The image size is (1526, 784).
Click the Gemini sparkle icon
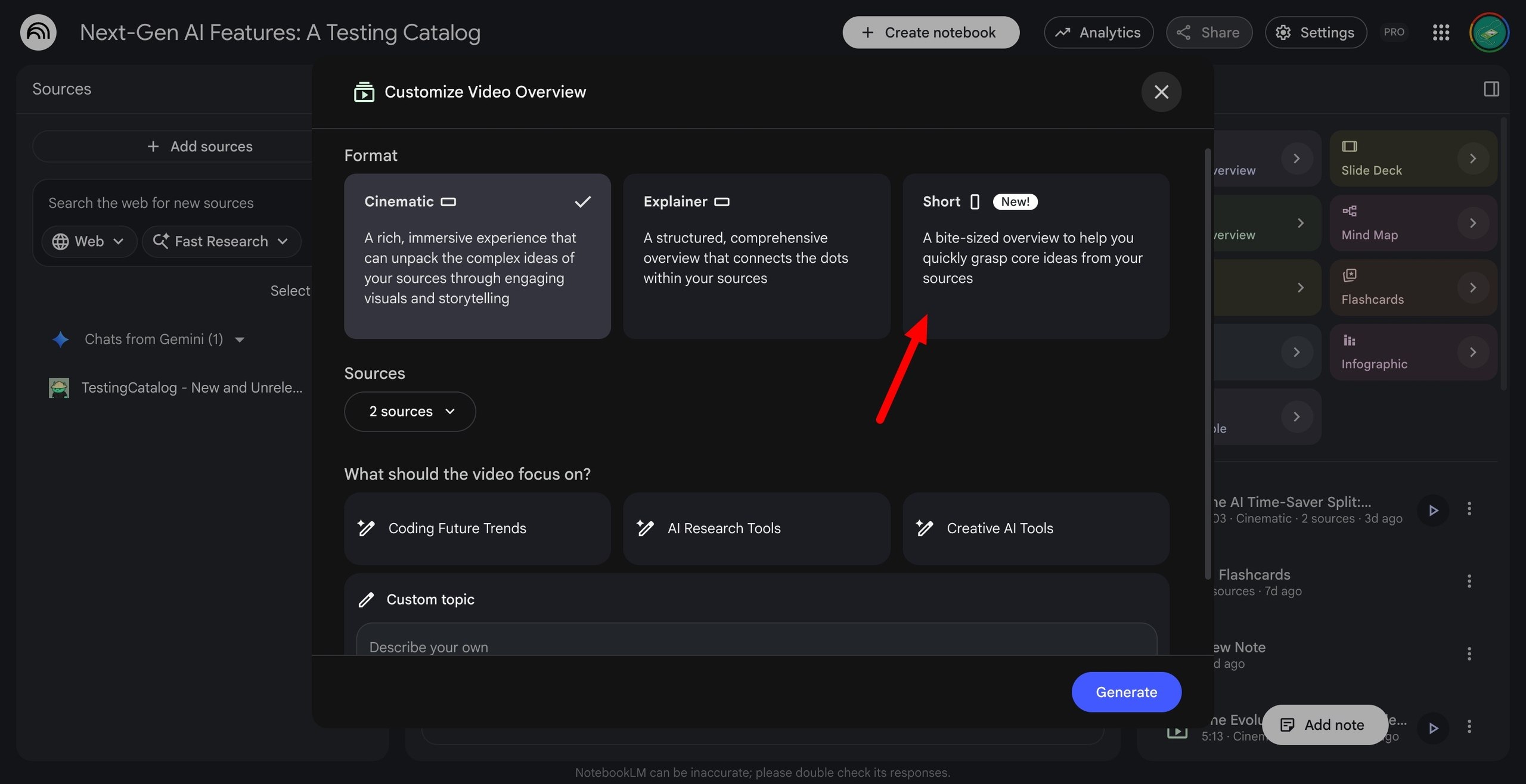pyautogui.click(x=60, y=340)
